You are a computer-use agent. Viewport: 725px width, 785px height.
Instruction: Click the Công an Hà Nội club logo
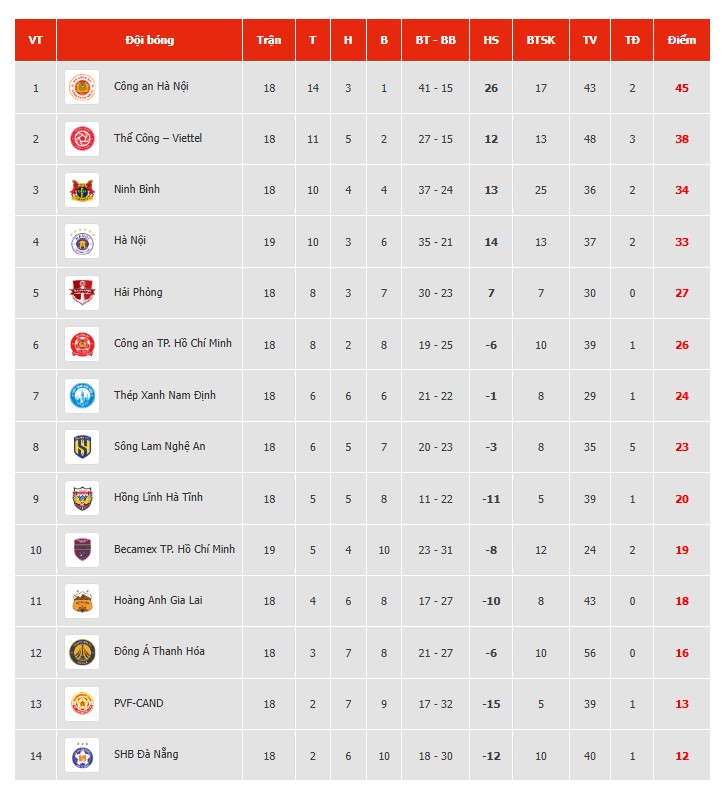[x=82, y=87]
